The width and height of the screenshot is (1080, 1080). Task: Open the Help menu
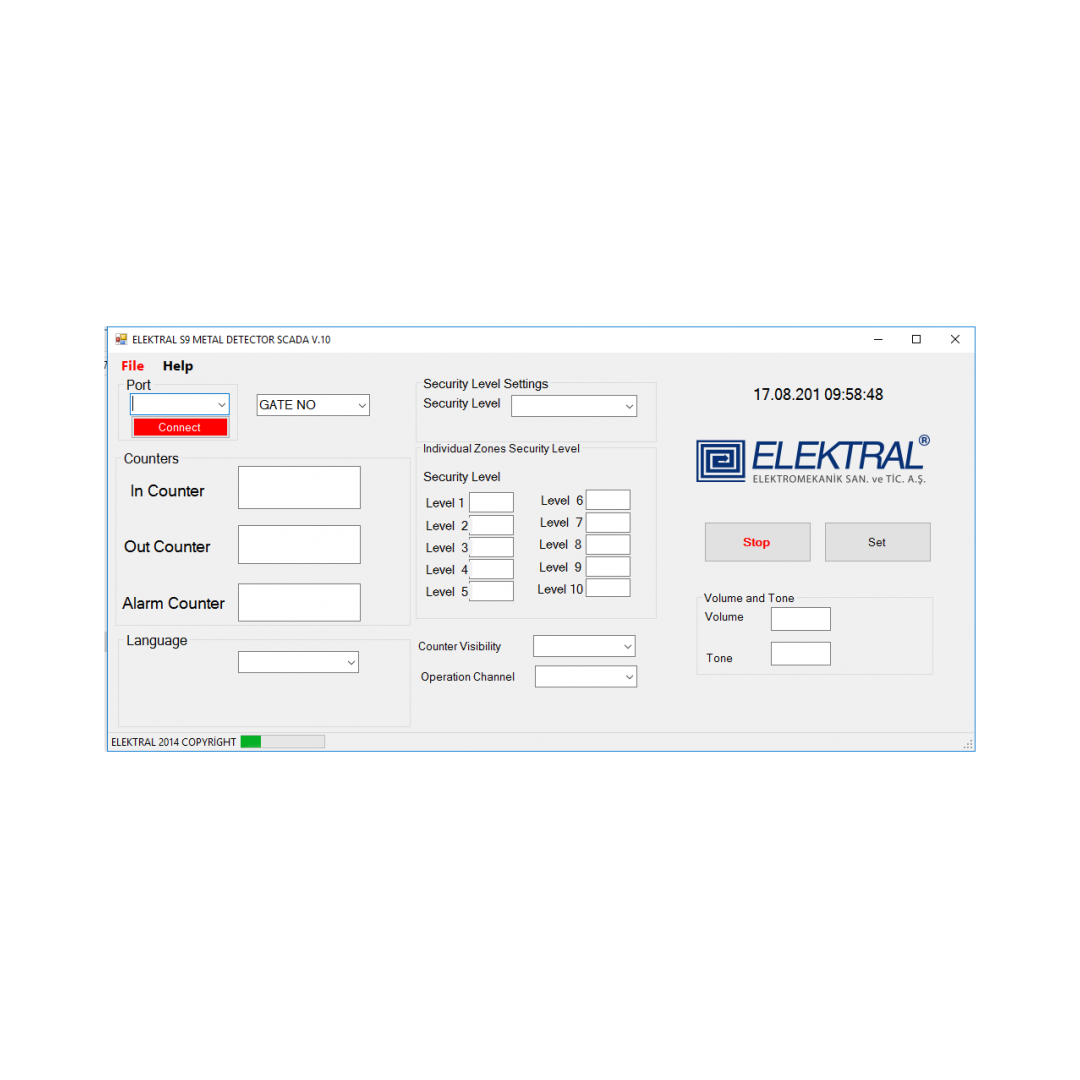pos(178,366)
